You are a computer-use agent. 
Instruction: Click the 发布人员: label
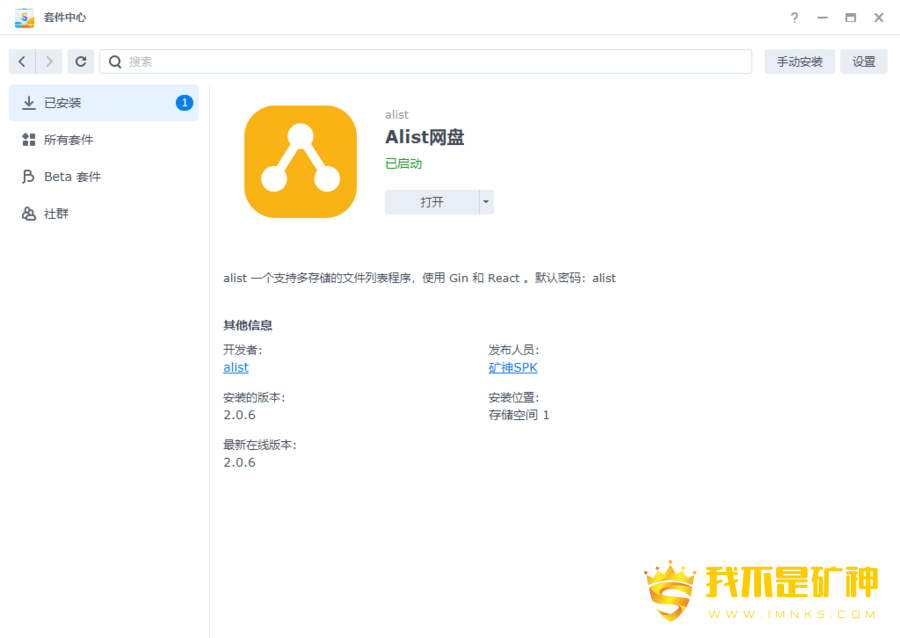[514, 350]
